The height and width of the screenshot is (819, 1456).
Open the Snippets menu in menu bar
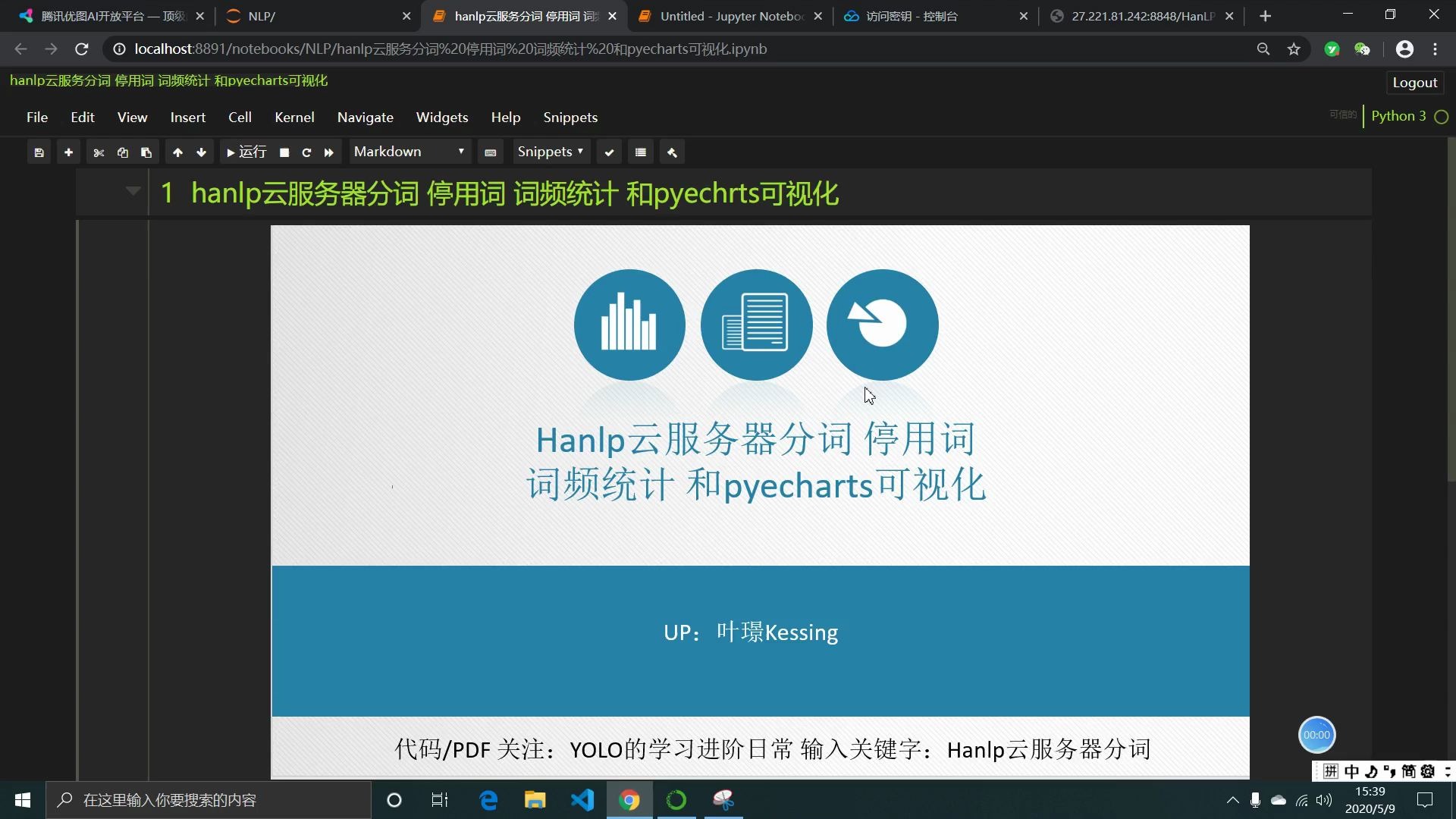(570, 118)
